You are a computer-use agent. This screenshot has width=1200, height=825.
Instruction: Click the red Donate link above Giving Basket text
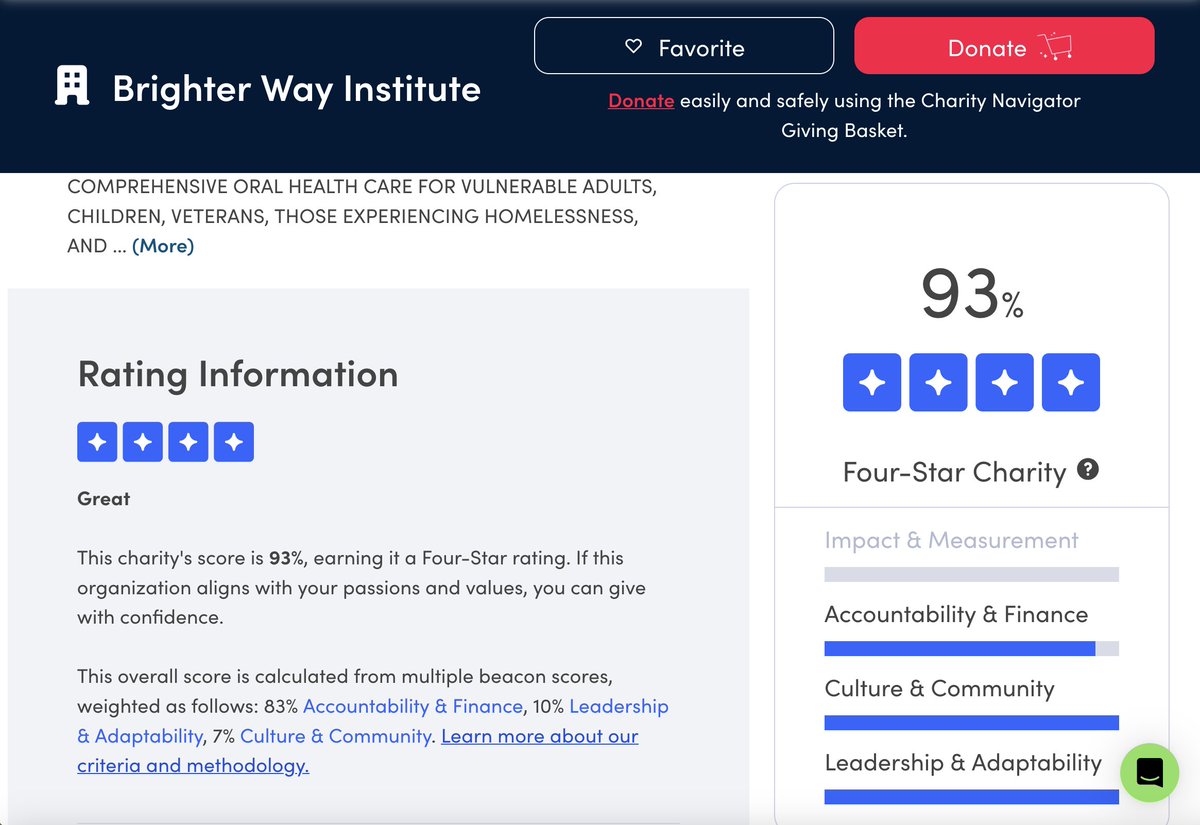point(640,100)
